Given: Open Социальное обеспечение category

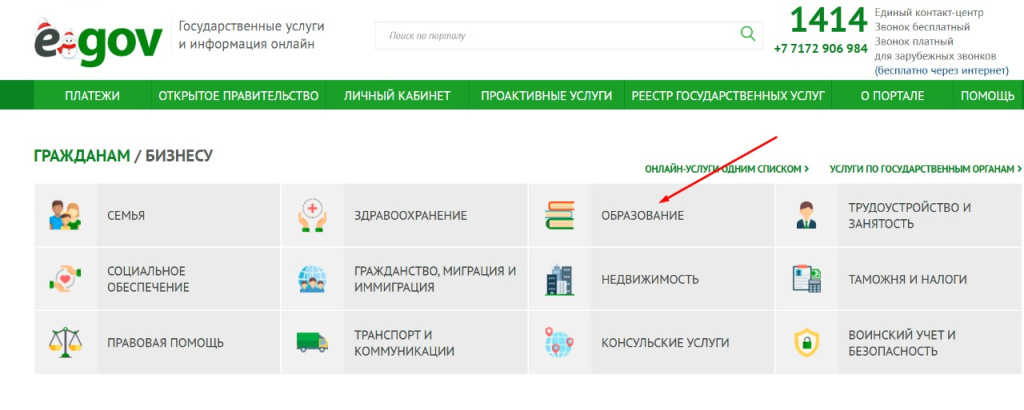Looking at the screenshot, I should coord(157,279).
